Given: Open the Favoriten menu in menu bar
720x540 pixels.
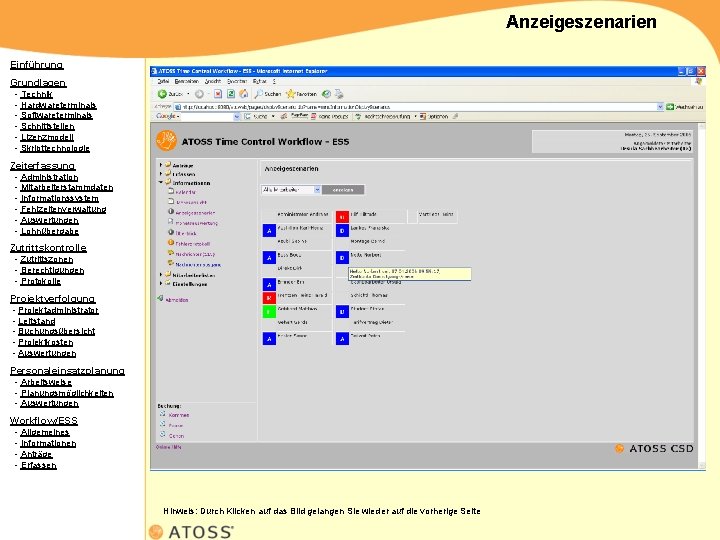Looking at the screenshot, I should click(237, 81).
